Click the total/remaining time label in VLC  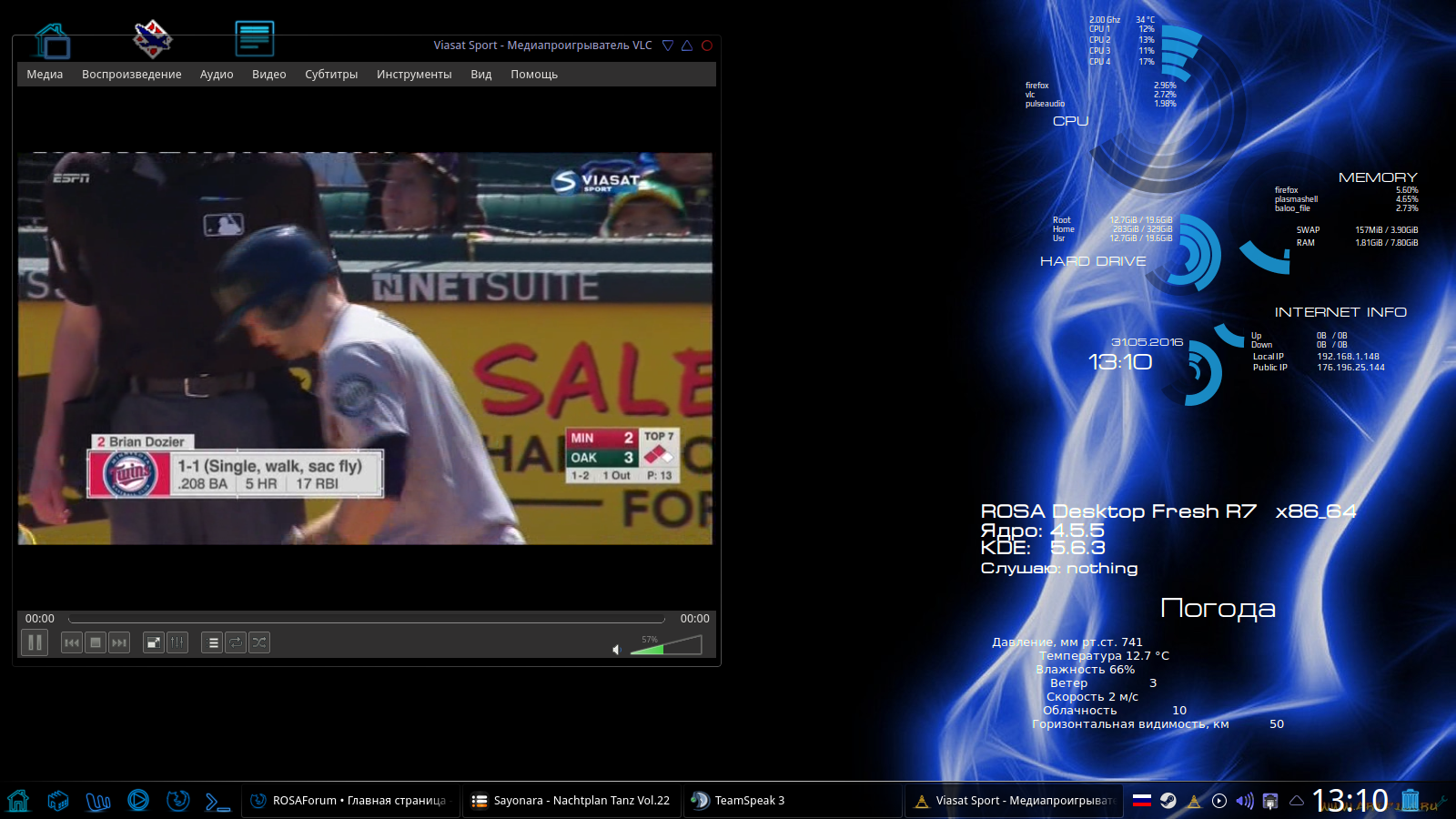click(x=695, y=619)
